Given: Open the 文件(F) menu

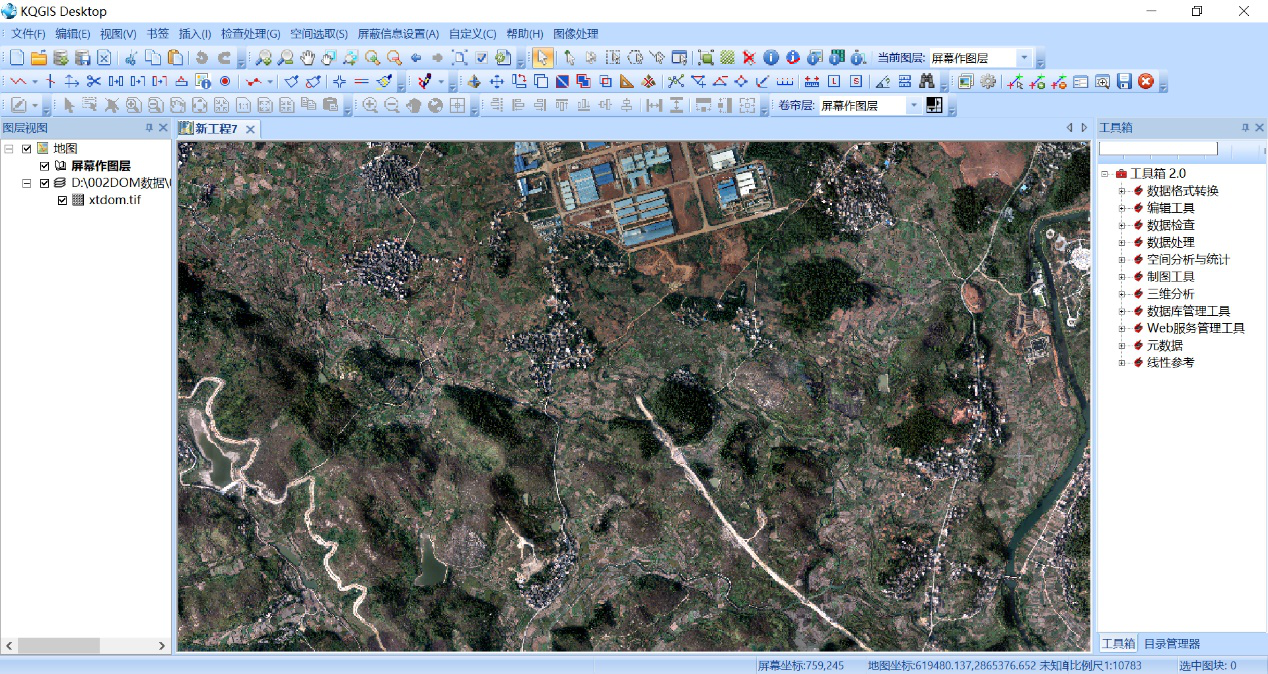Looking at the screenshot, I should coord(28,34).
